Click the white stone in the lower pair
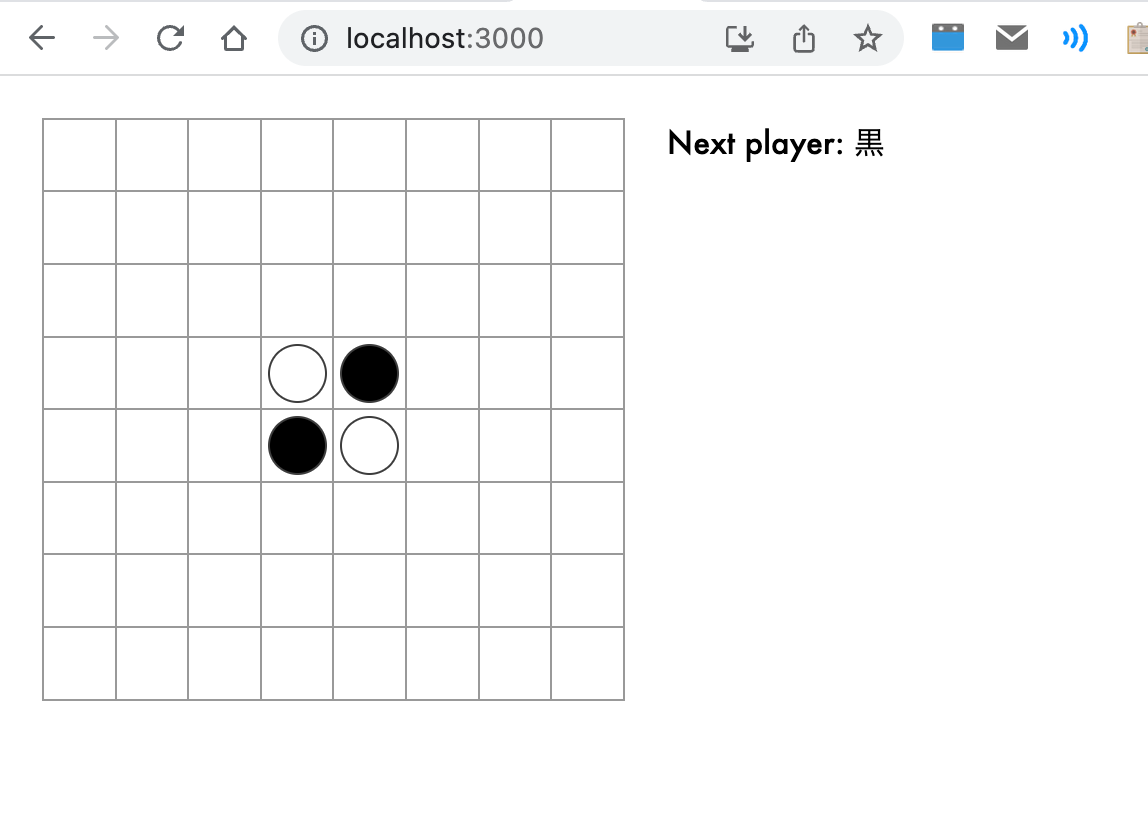The height and width of the screenshot is (814, 1148). [x=369, y=445]
